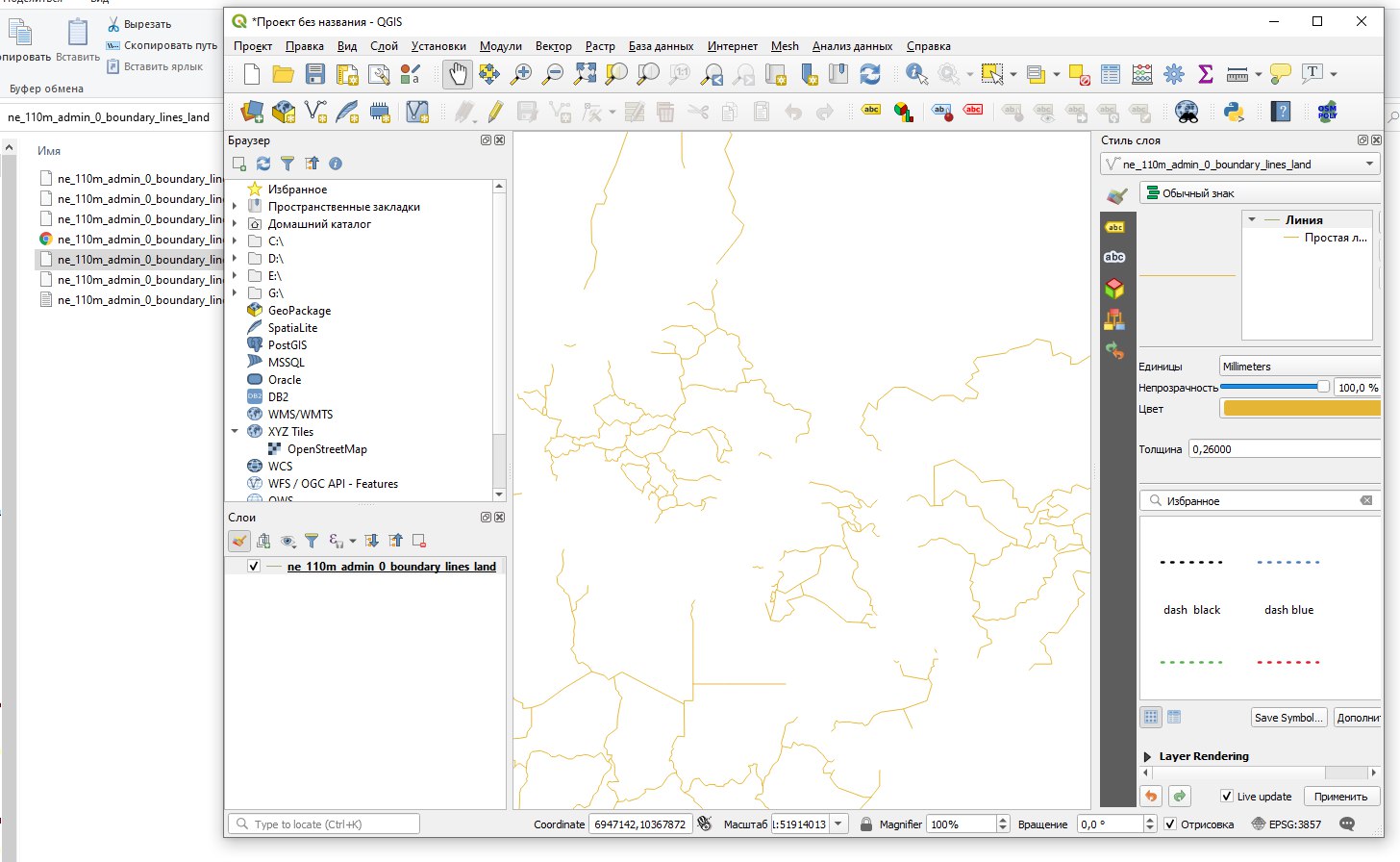This screenshot has width=1400, height=862.
Task: Show Statistical Summary sigma icon
Action: [1206, 74]
